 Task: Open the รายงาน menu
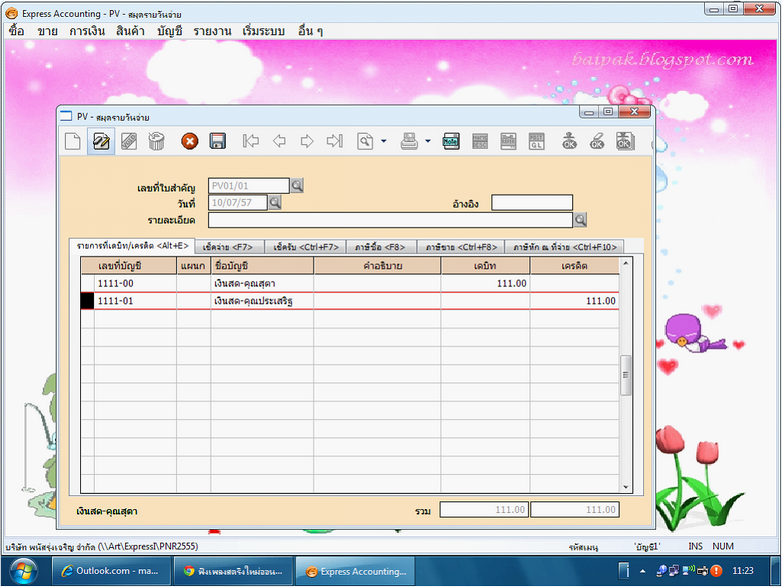[213, 31]
